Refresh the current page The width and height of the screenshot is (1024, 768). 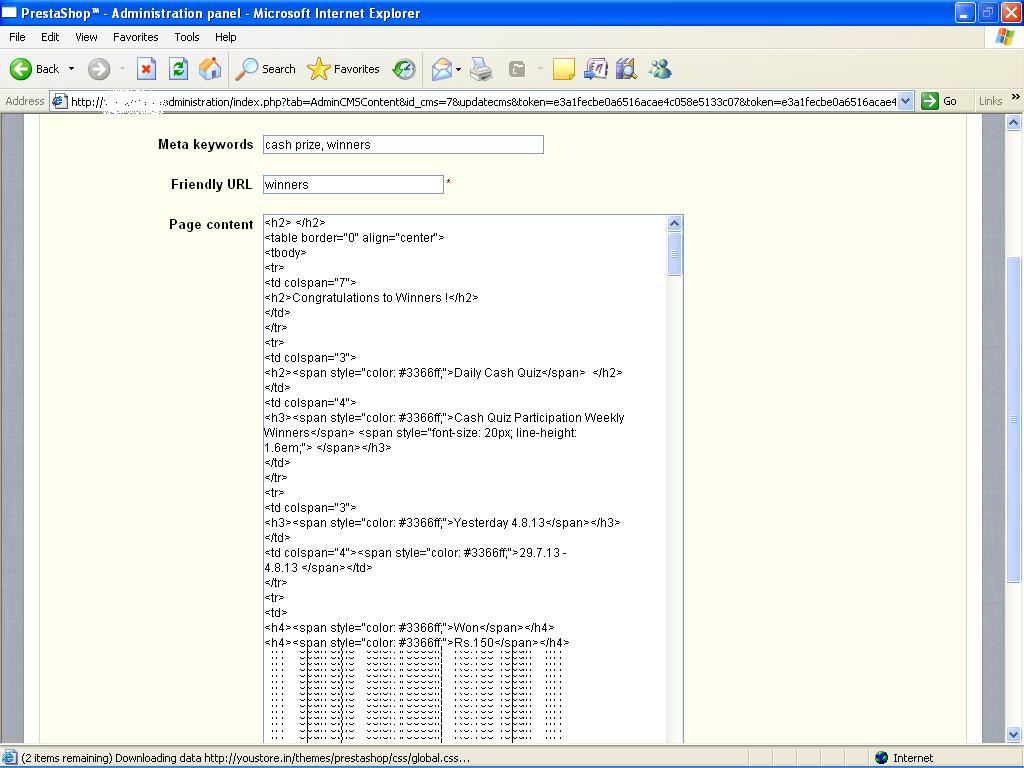click(178, 69)
